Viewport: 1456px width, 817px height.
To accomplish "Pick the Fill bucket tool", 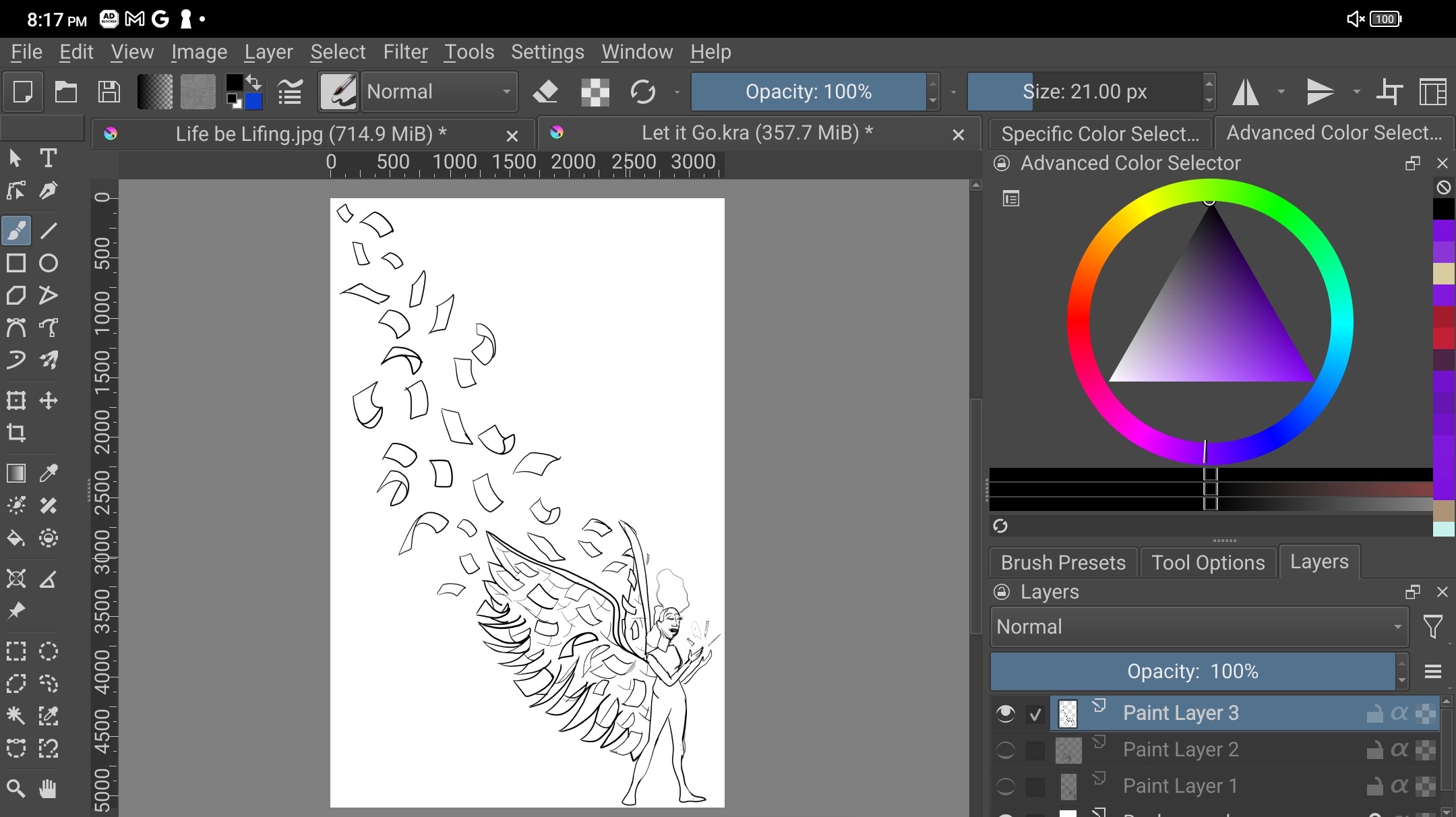I will pyautogui.click(x=16, y=538).
